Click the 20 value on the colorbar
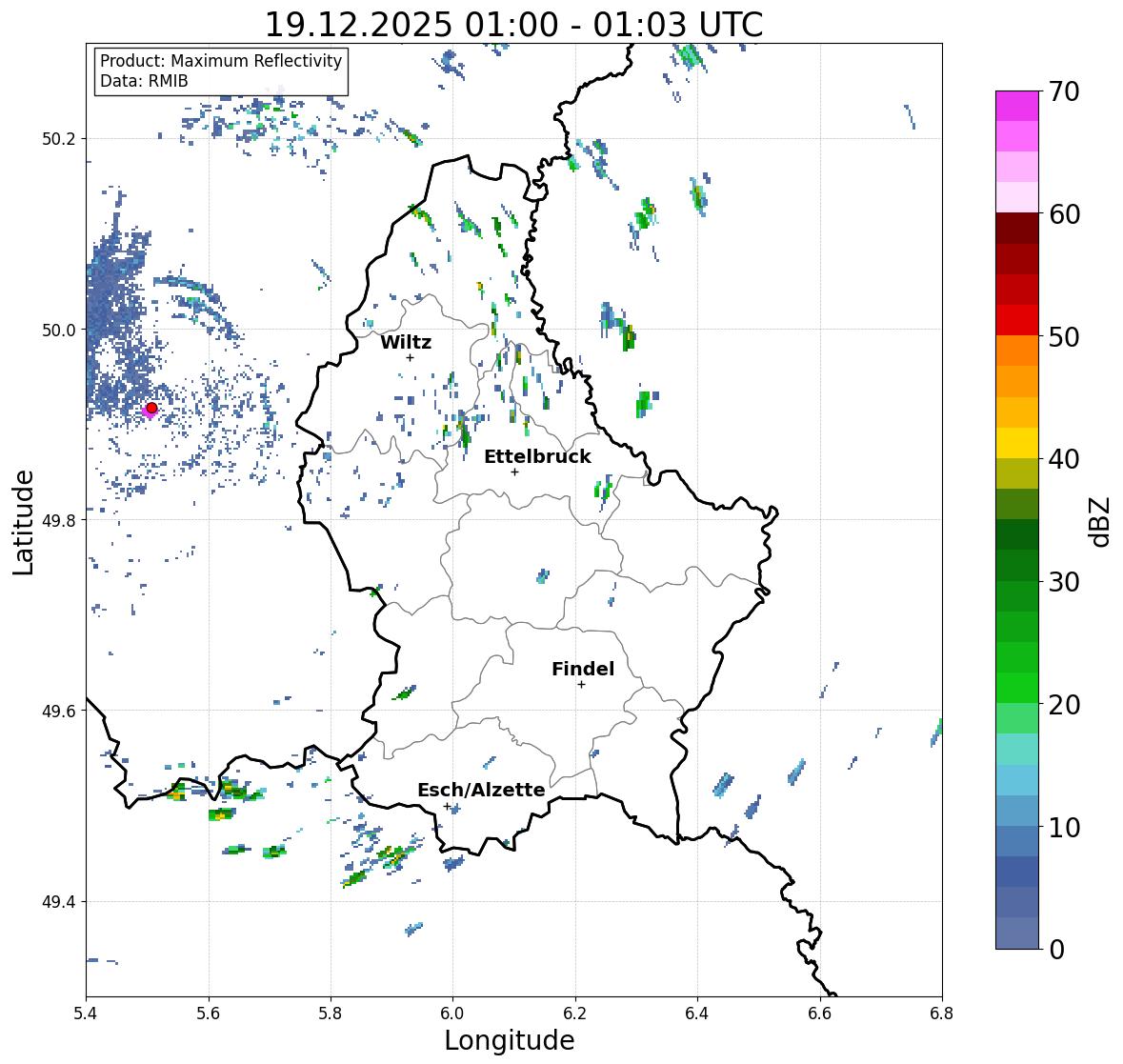 pyautogui.click(x=1064, y=705)
